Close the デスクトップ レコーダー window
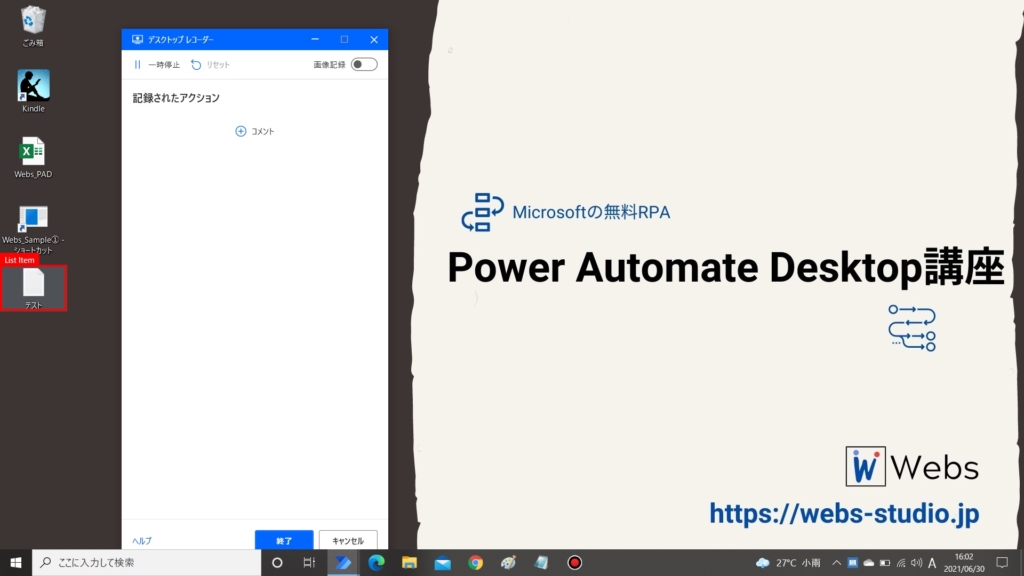1024x576 pixels. pos(374,39)
